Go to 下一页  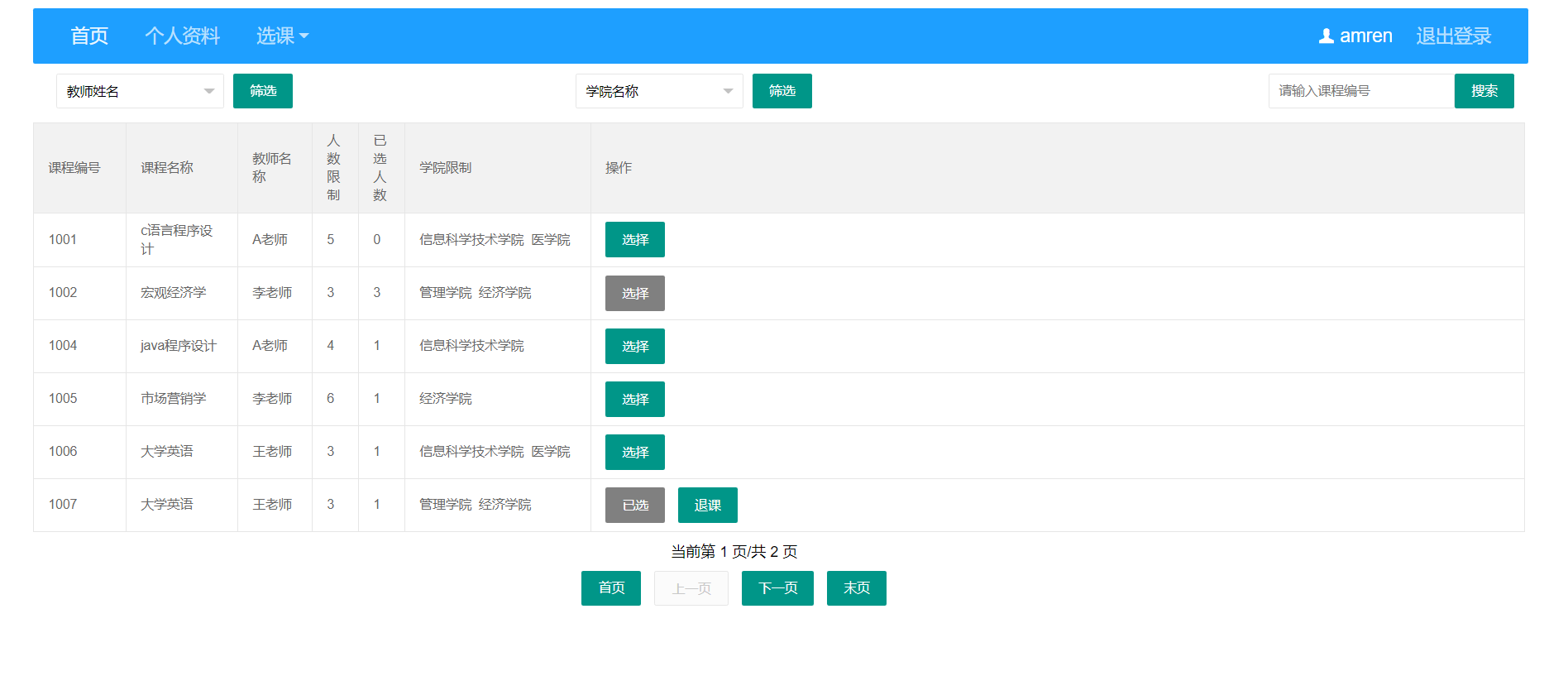pos(777,588)
